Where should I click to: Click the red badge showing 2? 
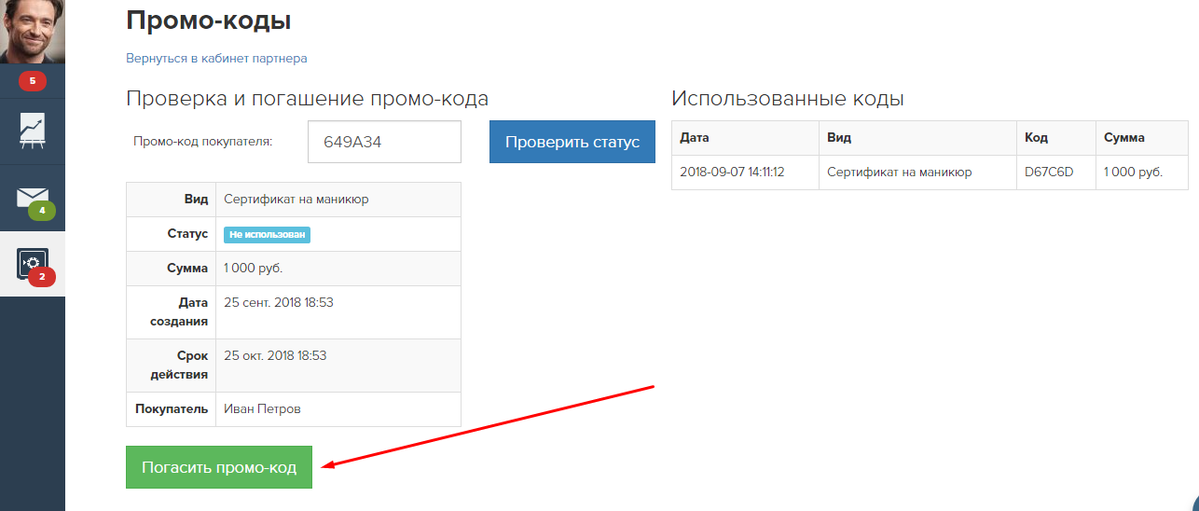pos(42,277)
